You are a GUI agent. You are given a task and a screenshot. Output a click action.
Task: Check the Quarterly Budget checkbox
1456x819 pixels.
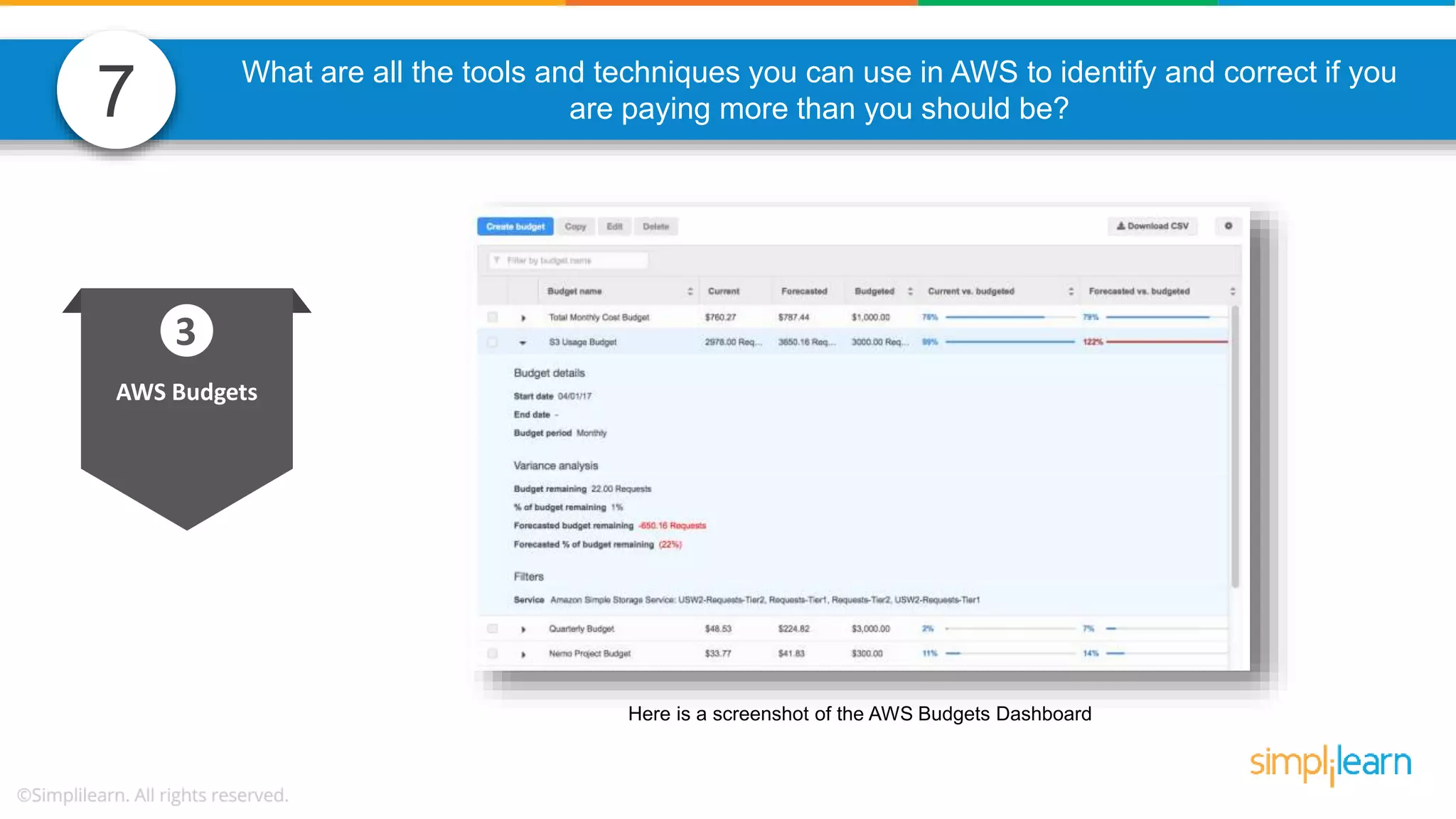click(492, 629)
